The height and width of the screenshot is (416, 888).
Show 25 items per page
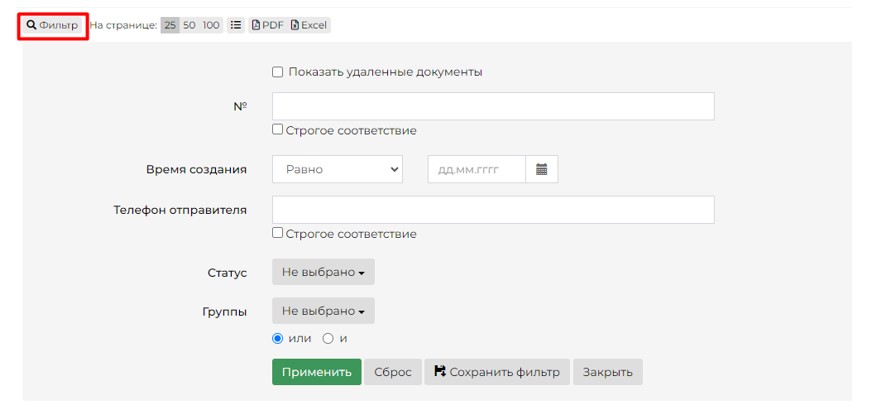pyautogui.click(x=170, y=25)
